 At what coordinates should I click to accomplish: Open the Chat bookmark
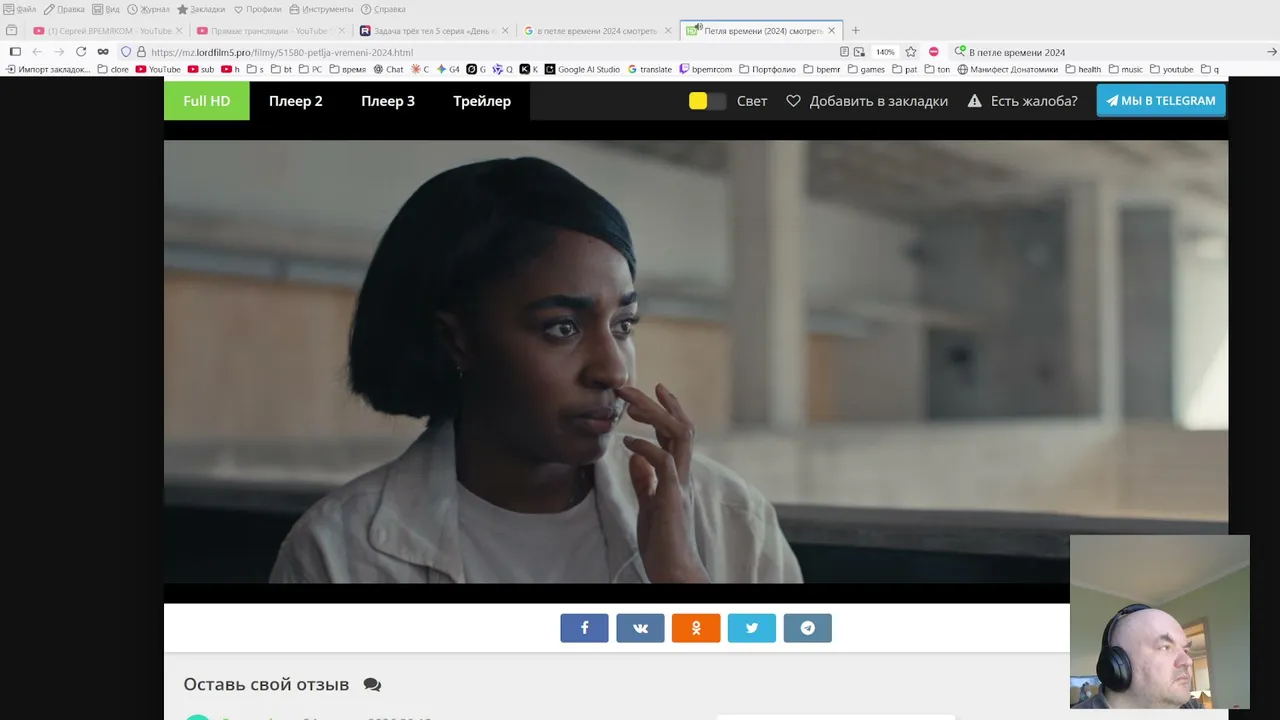tap(388, 69)
